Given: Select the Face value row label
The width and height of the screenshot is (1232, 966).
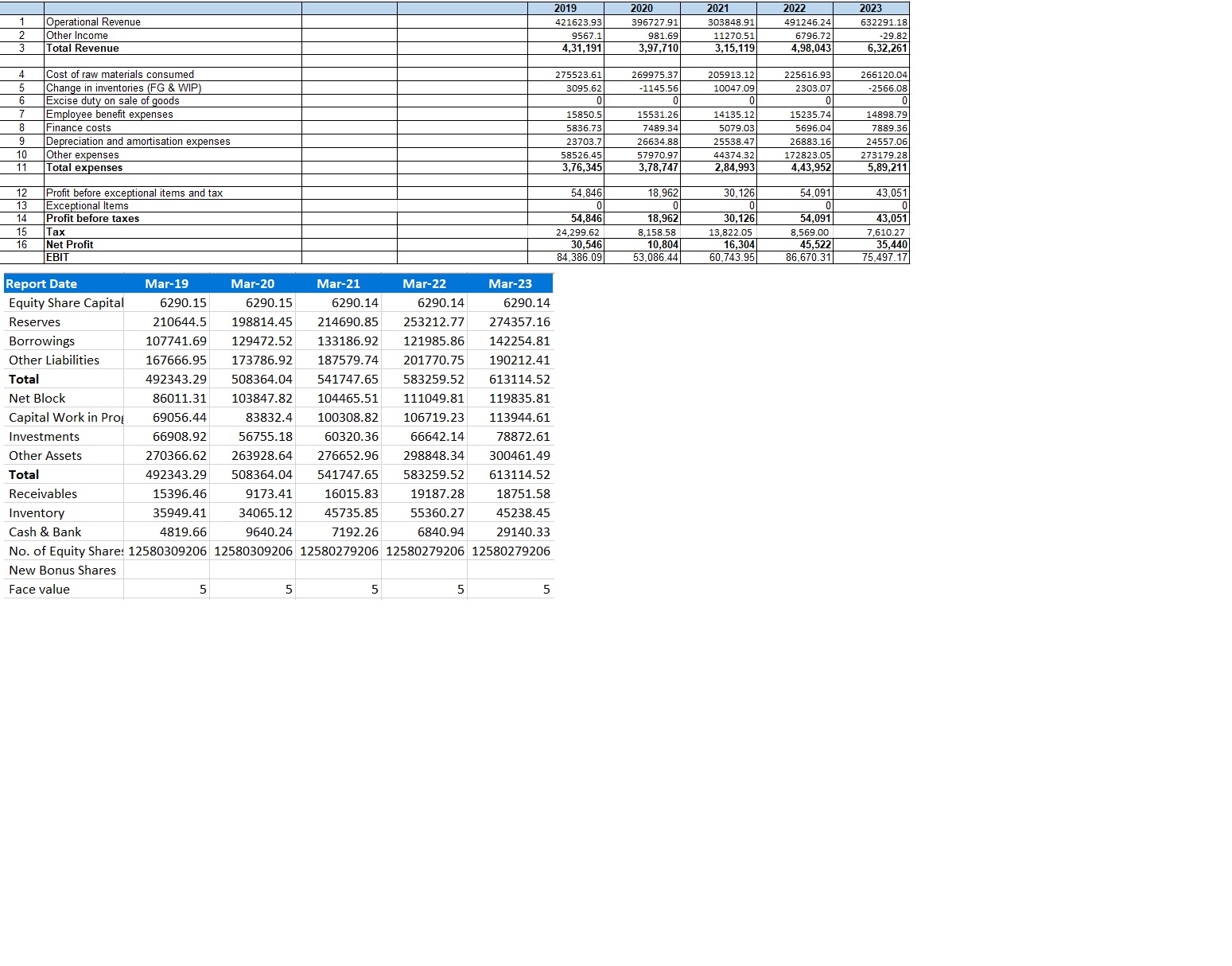Looking at the screenshot, I should pyautogui.click(x=39, y=589).
